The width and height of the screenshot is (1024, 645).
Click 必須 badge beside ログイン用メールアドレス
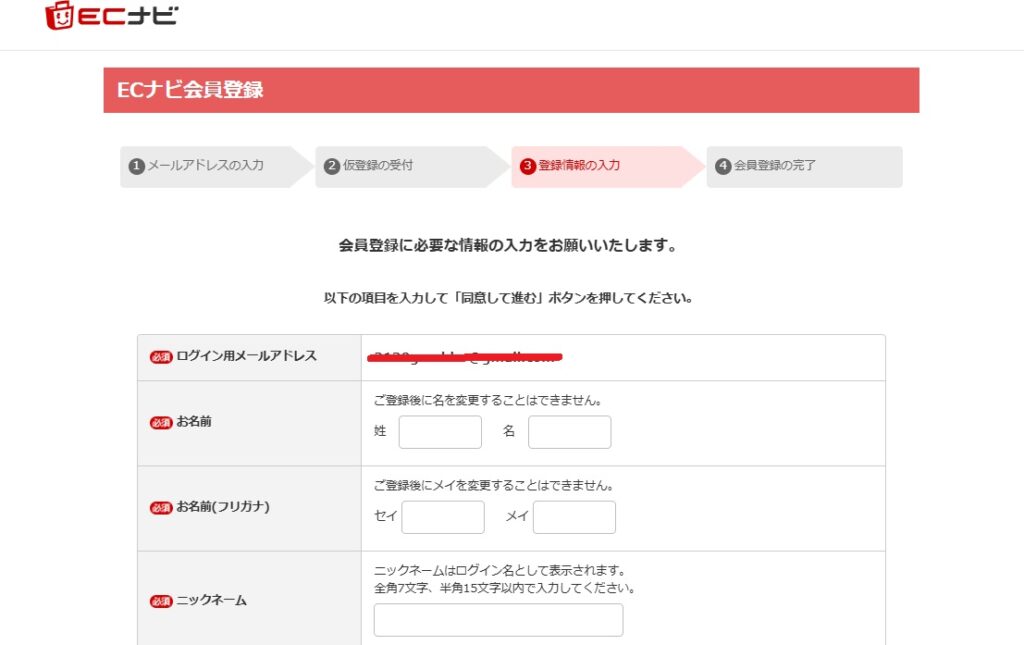161,357
